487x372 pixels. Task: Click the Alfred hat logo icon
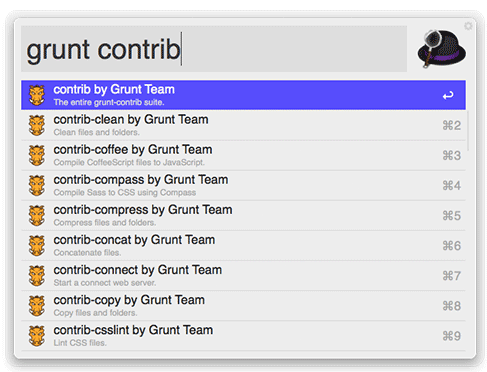442,49
